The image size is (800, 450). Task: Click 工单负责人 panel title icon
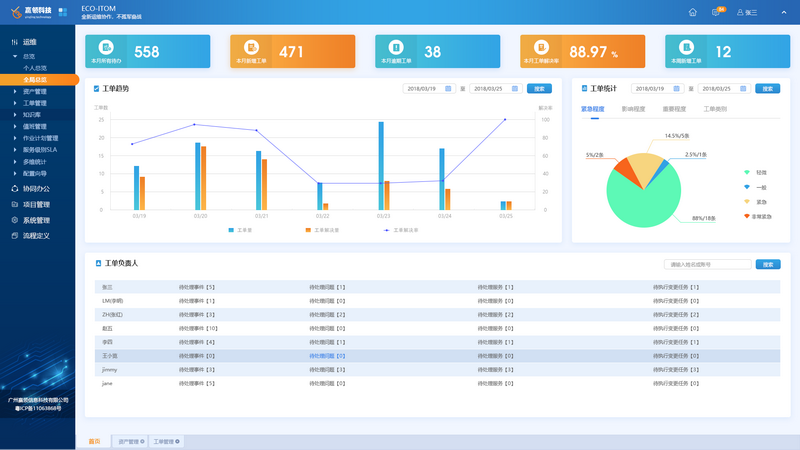click(98, 263)
